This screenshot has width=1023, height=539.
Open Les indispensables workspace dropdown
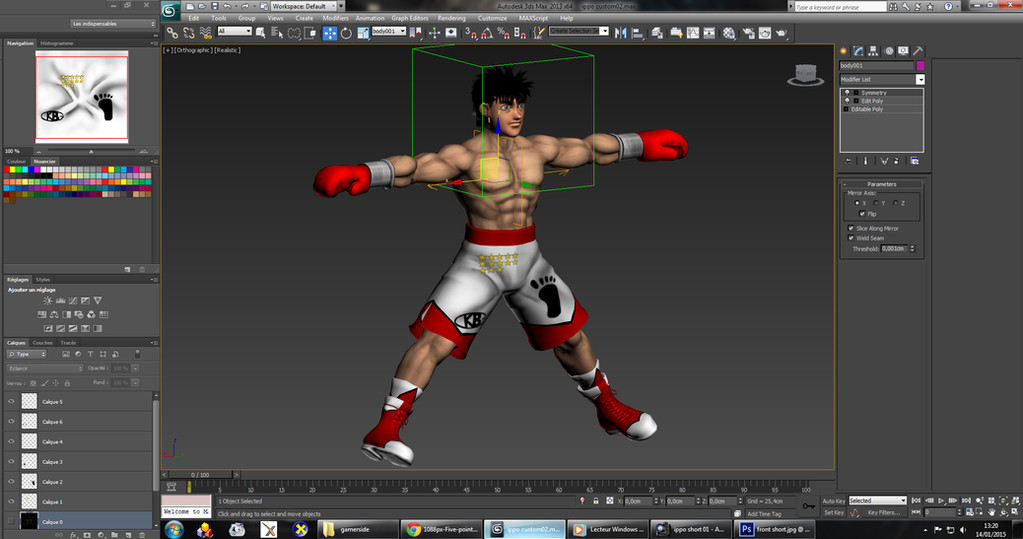pyautogui.click(x=114, y=23)
